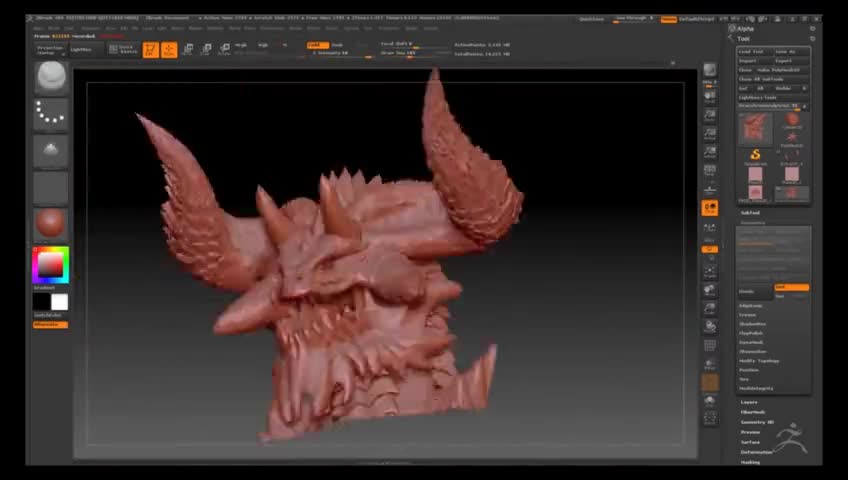Open the red MatCap material selector
The image size is (848, 480).
(51, 224)
